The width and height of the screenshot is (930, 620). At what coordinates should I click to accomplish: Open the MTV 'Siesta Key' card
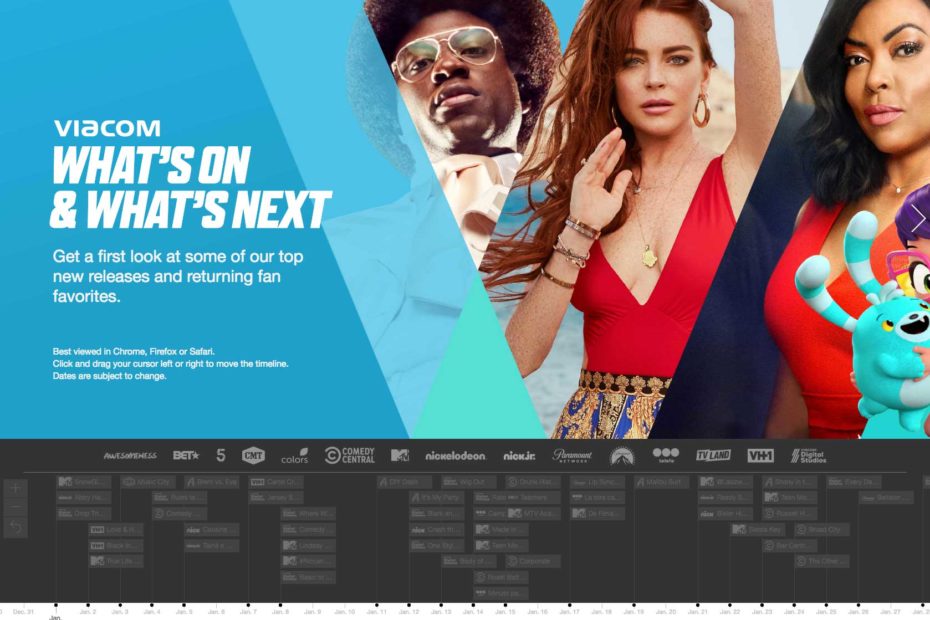757,529
